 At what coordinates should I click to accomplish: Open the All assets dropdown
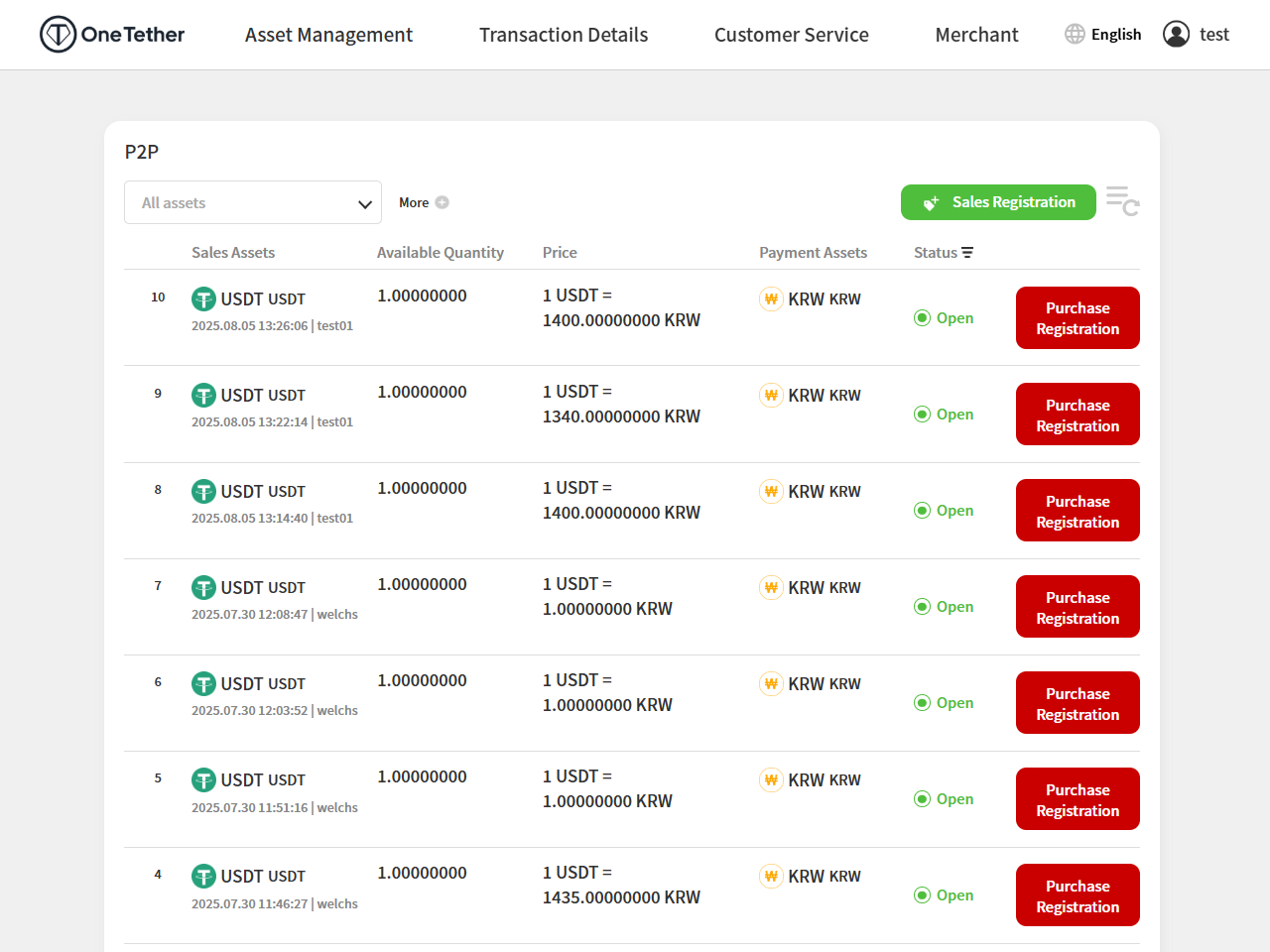(x=253, y=202)
